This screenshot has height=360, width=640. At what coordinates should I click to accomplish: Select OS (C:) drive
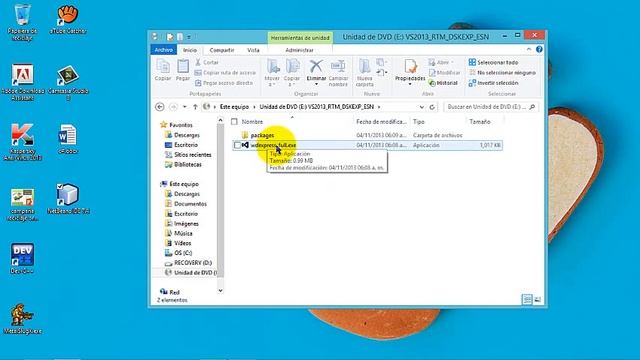click(x=183, y=253)
